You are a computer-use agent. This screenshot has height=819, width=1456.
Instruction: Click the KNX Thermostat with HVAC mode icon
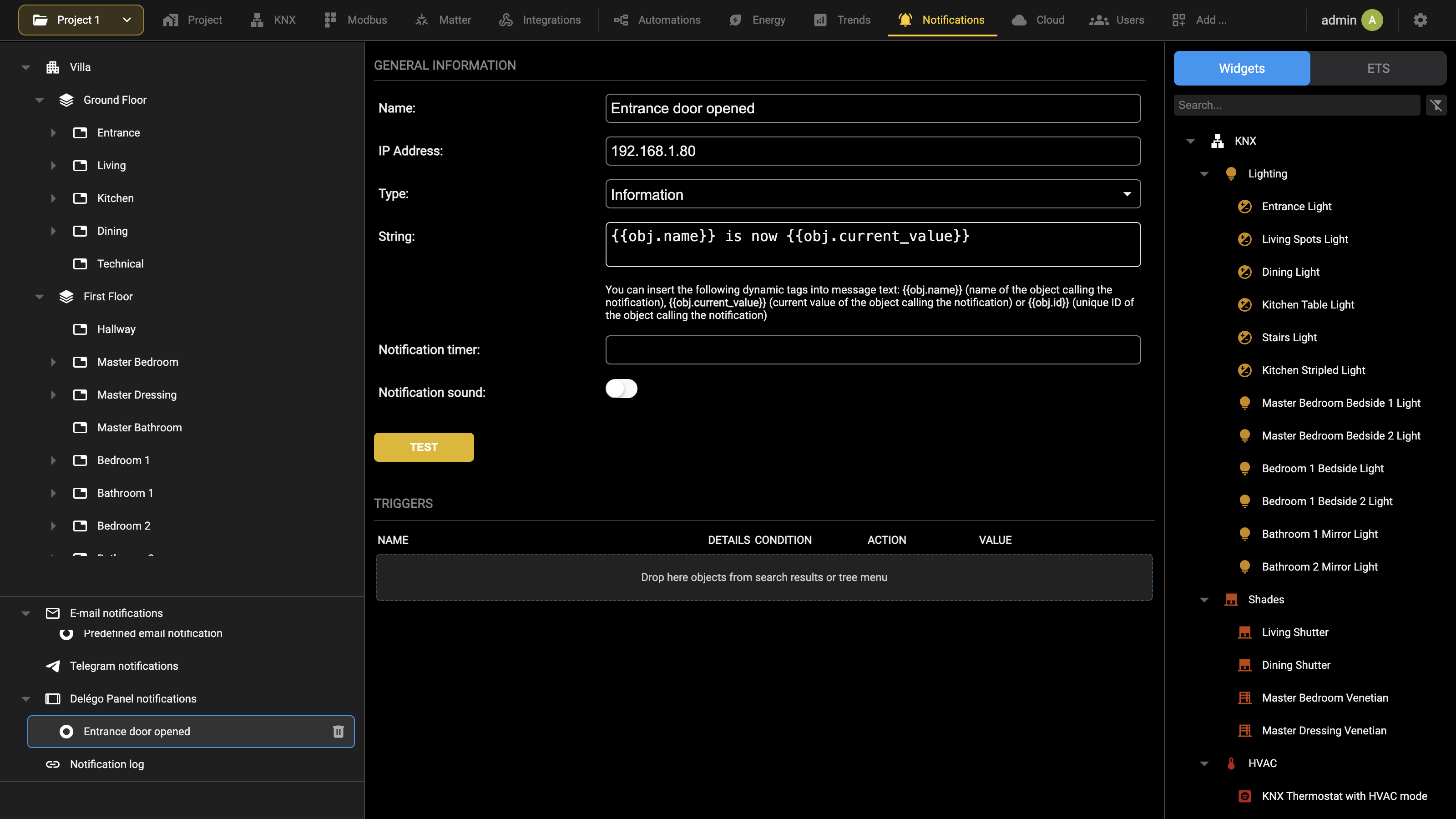pyautogui.click(x=1244, y=796)
